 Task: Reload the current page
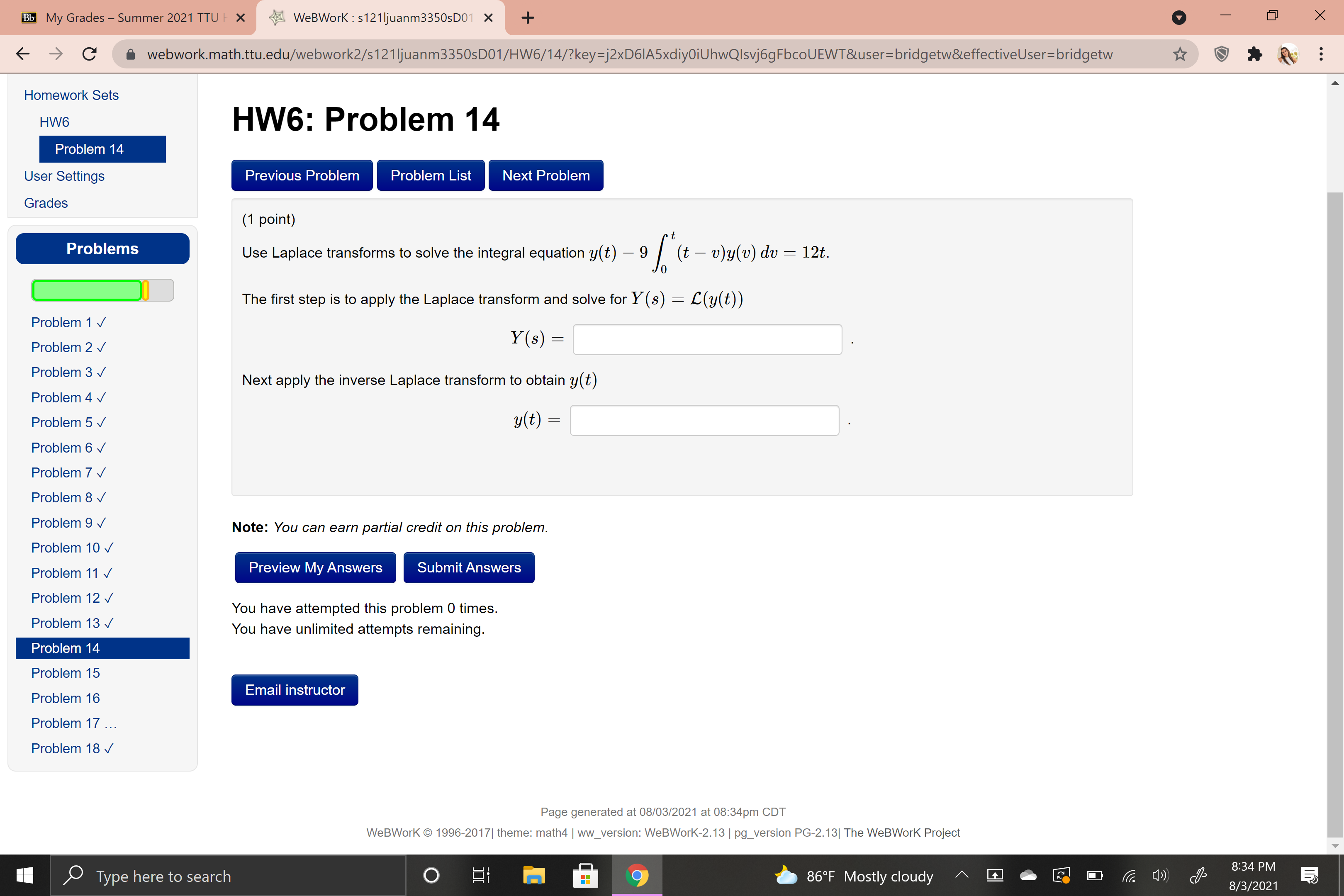tap(89, 54)
